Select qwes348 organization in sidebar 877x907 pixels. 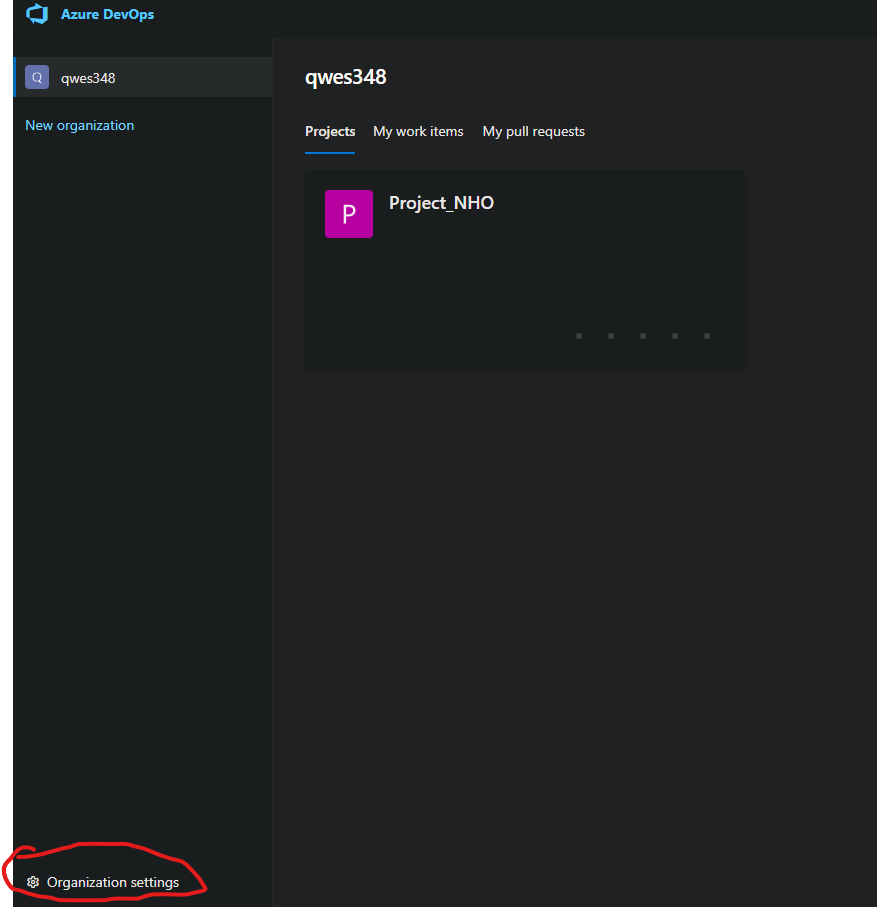(x=143, y=78)
